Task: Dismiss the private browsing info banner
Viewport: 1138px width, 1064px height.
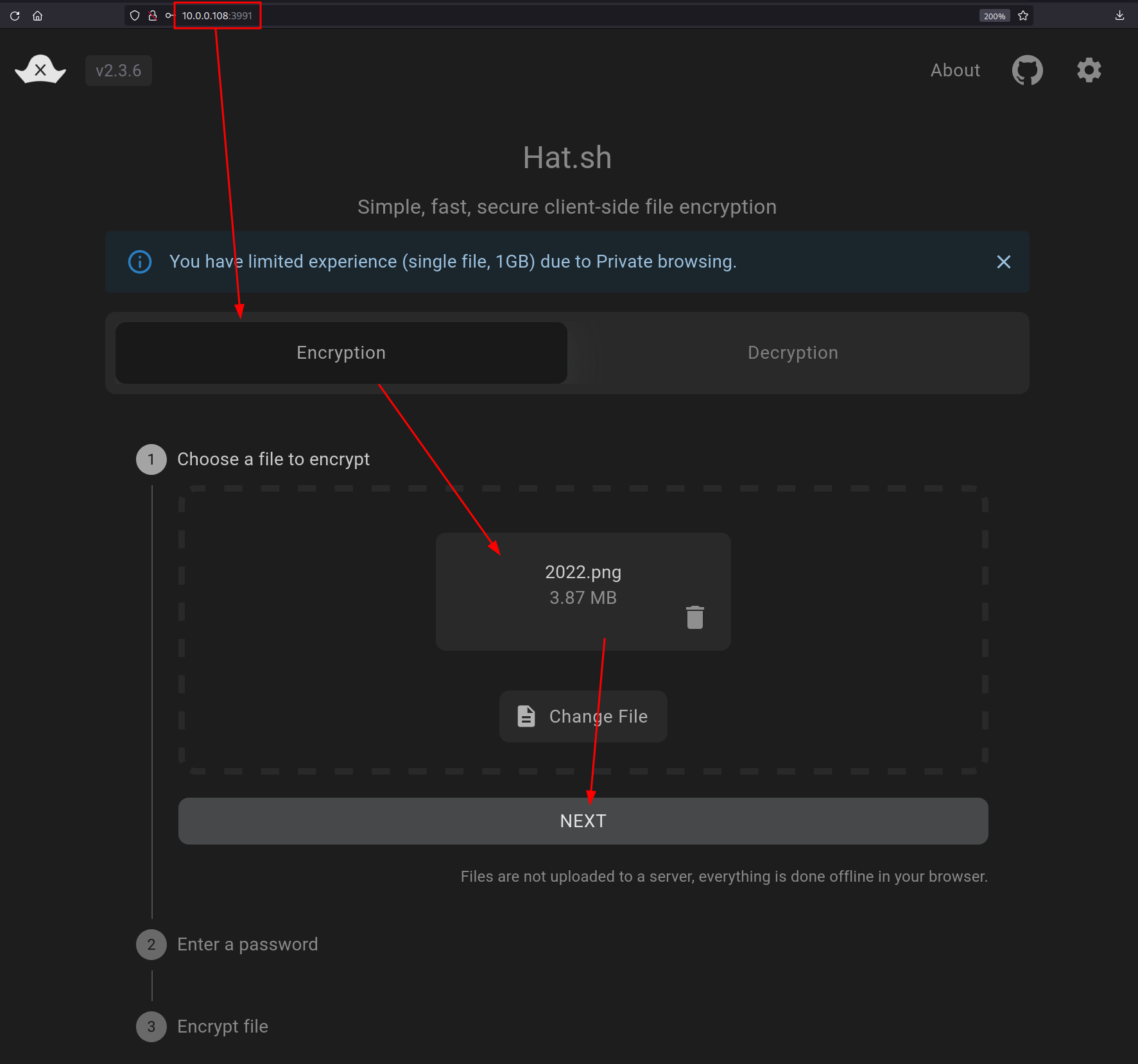Action: coord(1003,262)
